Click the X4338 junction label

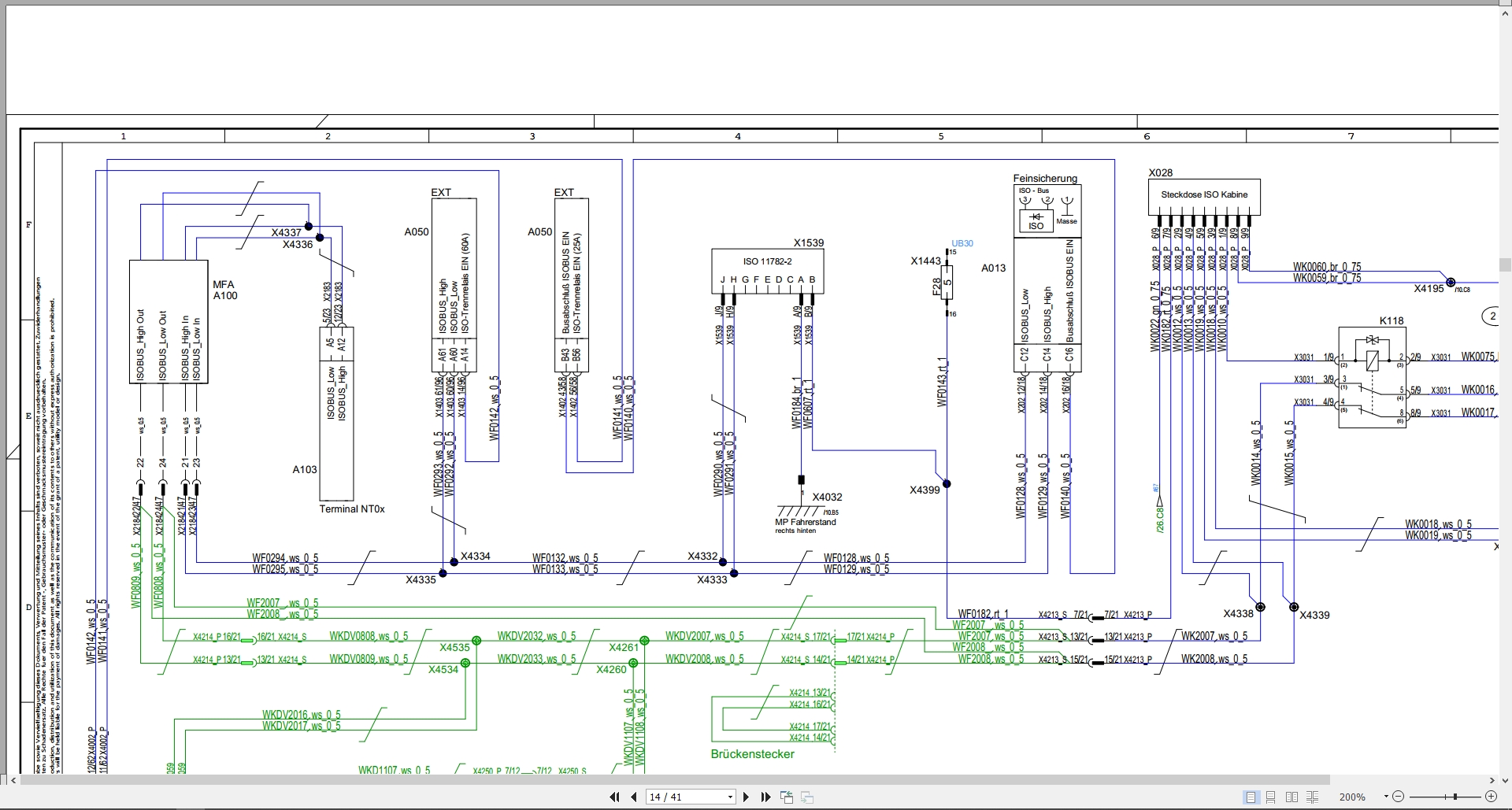point(1238,613)
